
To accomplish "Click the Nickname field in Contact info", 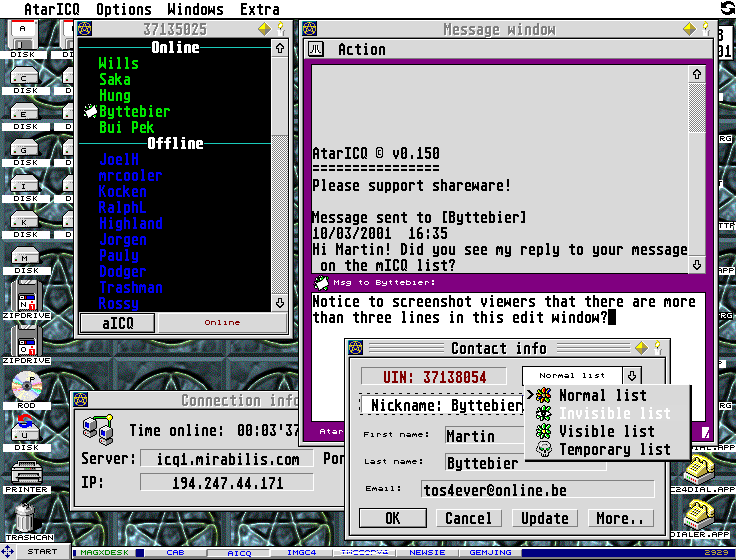I will coord(441,405).
